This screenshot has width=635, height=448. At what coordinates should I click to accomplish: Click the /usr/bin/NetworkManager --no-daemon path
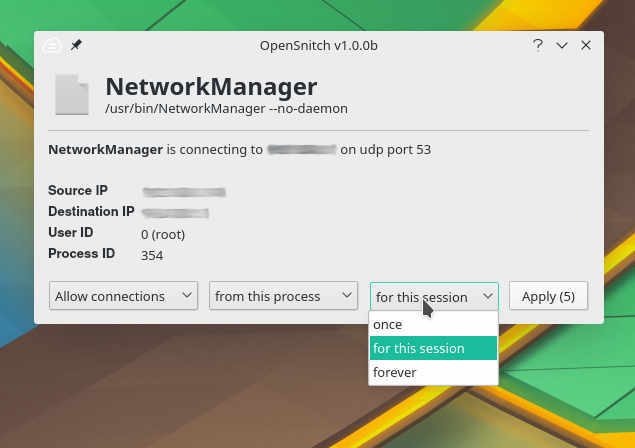coord(226,109)
